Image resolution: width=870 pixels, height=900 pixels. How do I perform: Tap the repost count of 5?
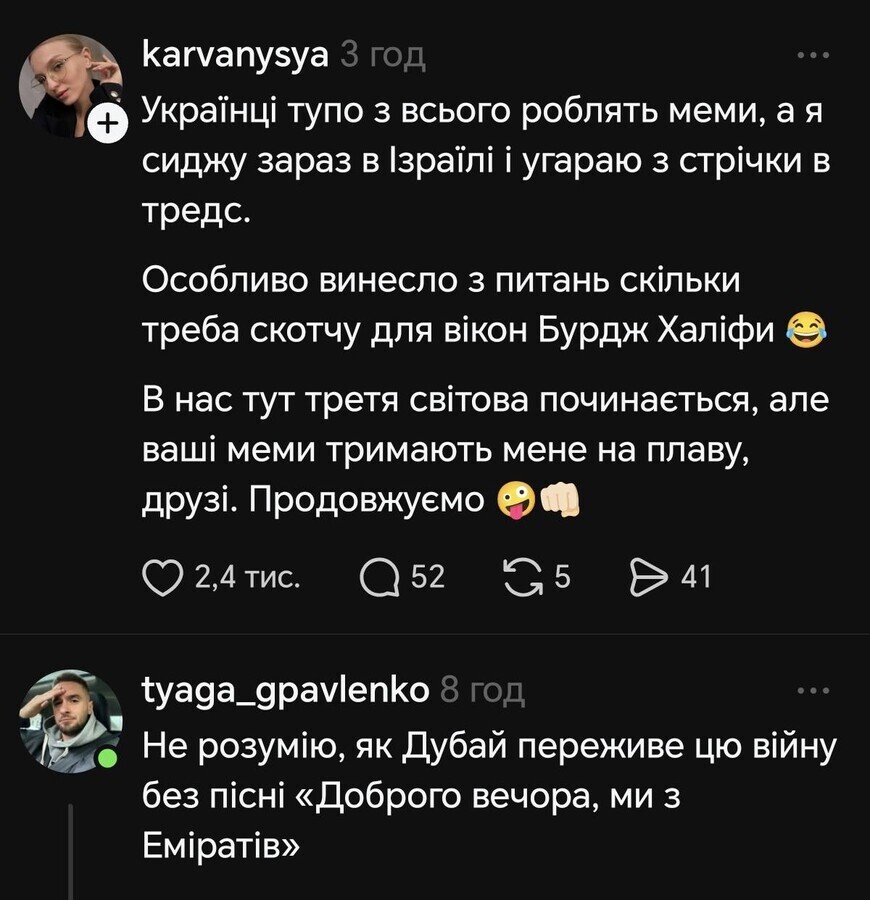click(562, 576)
